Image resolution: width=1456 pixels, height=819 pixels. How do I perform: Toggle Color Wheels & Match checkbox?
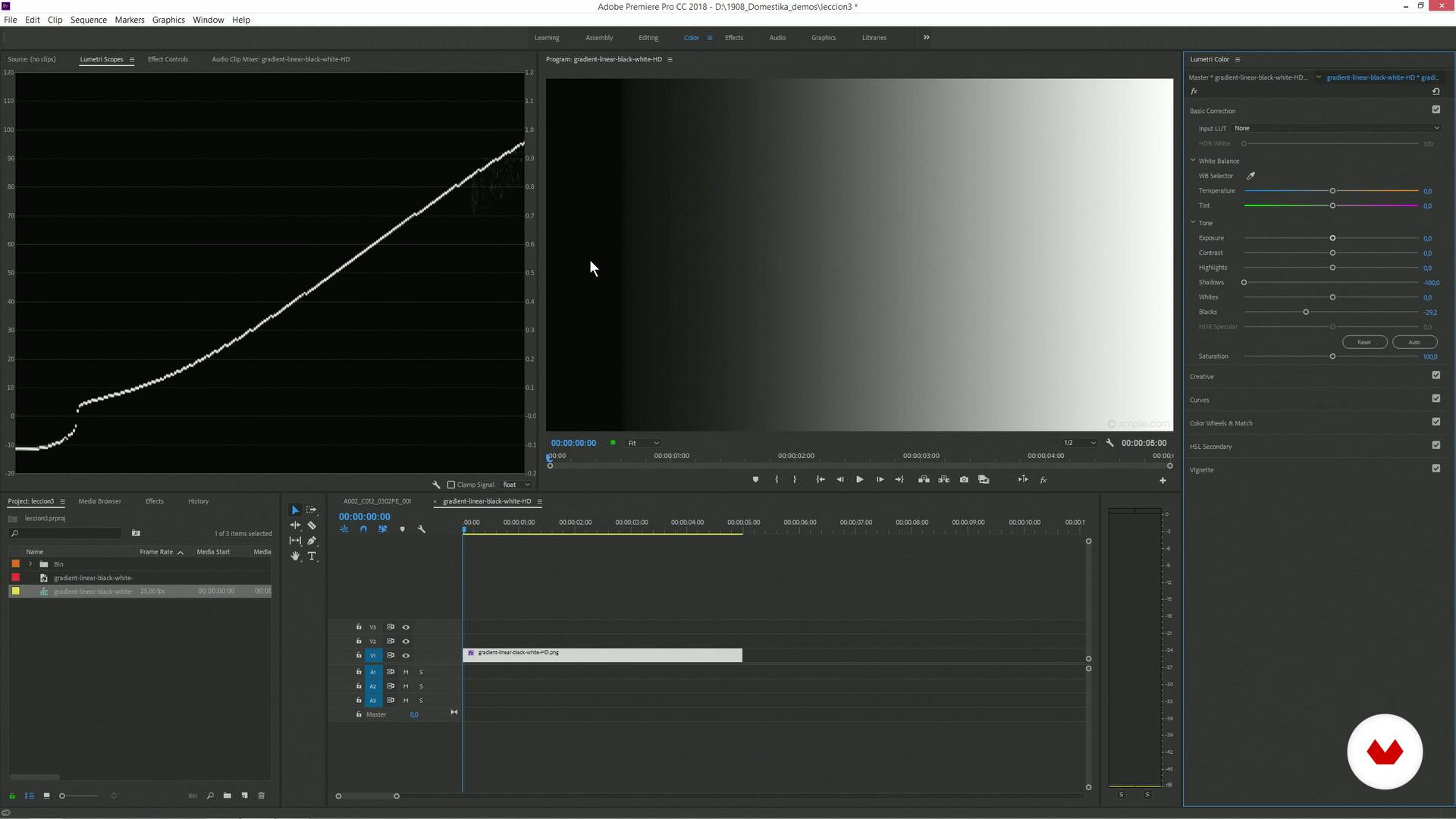click(x=1436, y=422)
